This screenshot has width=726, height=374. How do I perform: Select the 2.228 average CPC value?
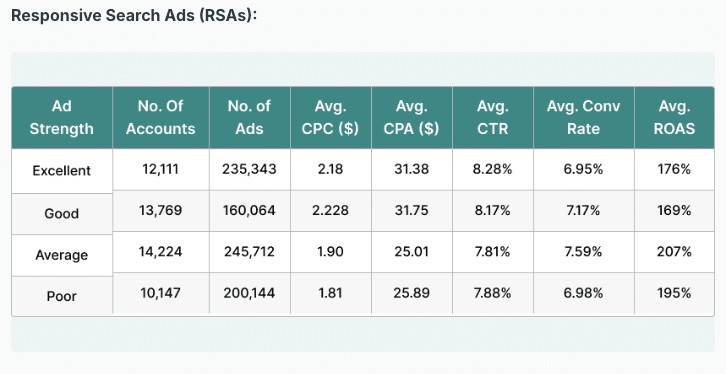(331, 211)
